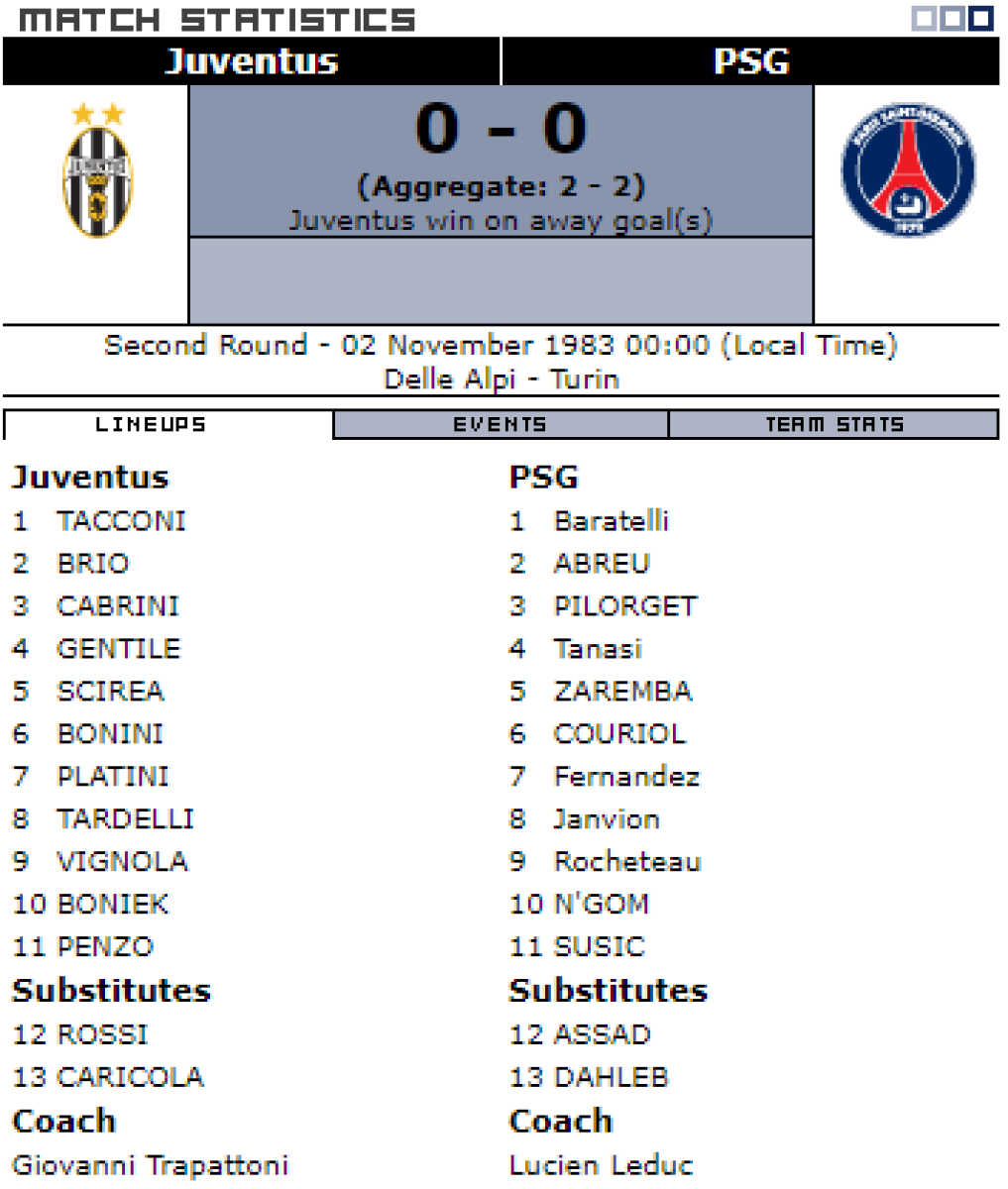The height and width of the screenshot is (1189, 1008).
Task: Click substitute ROSSI under Juventus
Action: click(x=102, y=1033)
